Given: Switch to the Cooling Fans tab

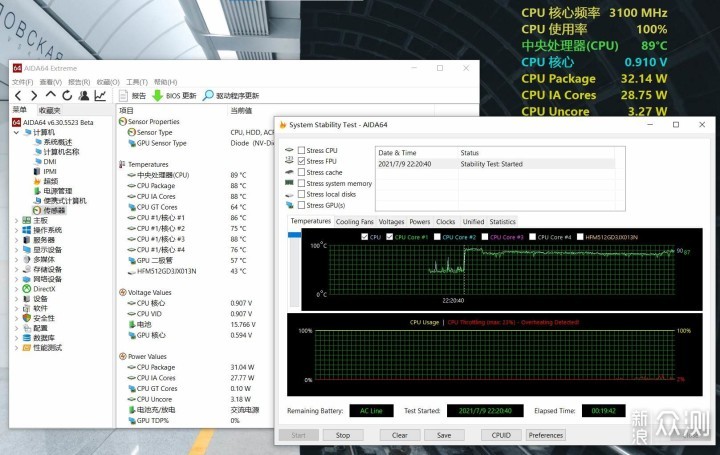Looking at the screenshot, I should click(x=354, y=221).
